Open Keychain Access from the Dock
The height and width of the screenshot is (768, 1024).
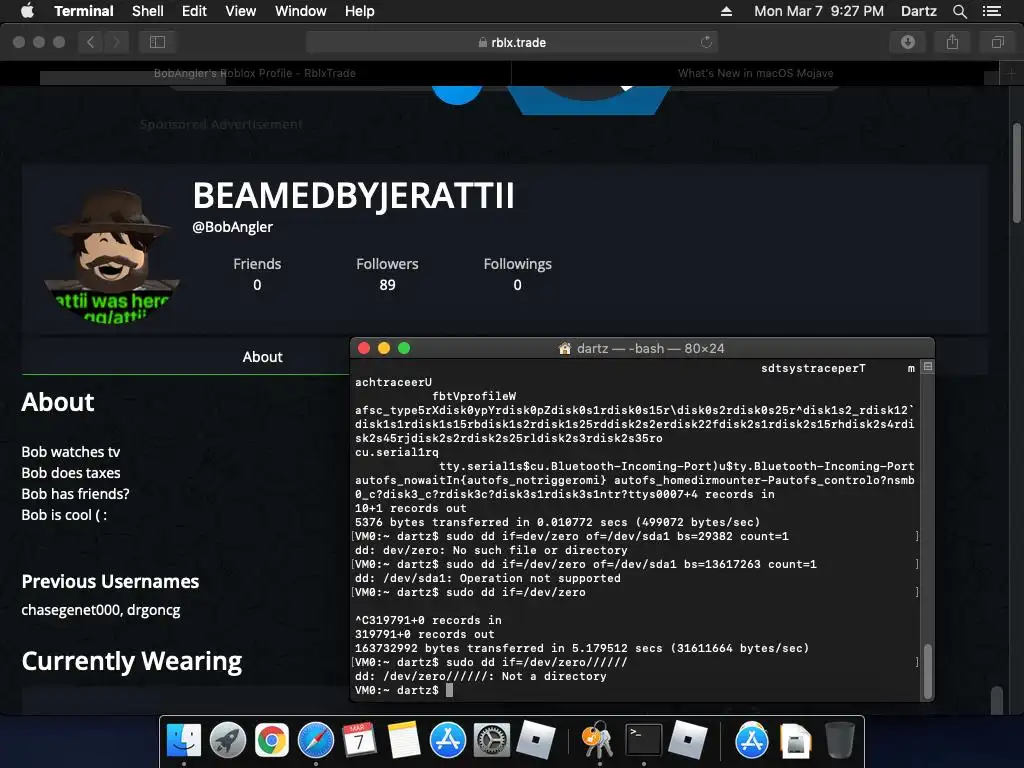598,741
